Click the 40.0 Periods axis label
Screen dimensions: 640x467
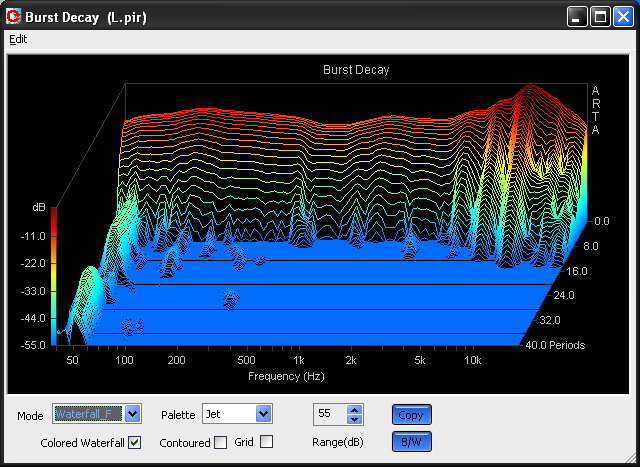[x=555, y=345]
